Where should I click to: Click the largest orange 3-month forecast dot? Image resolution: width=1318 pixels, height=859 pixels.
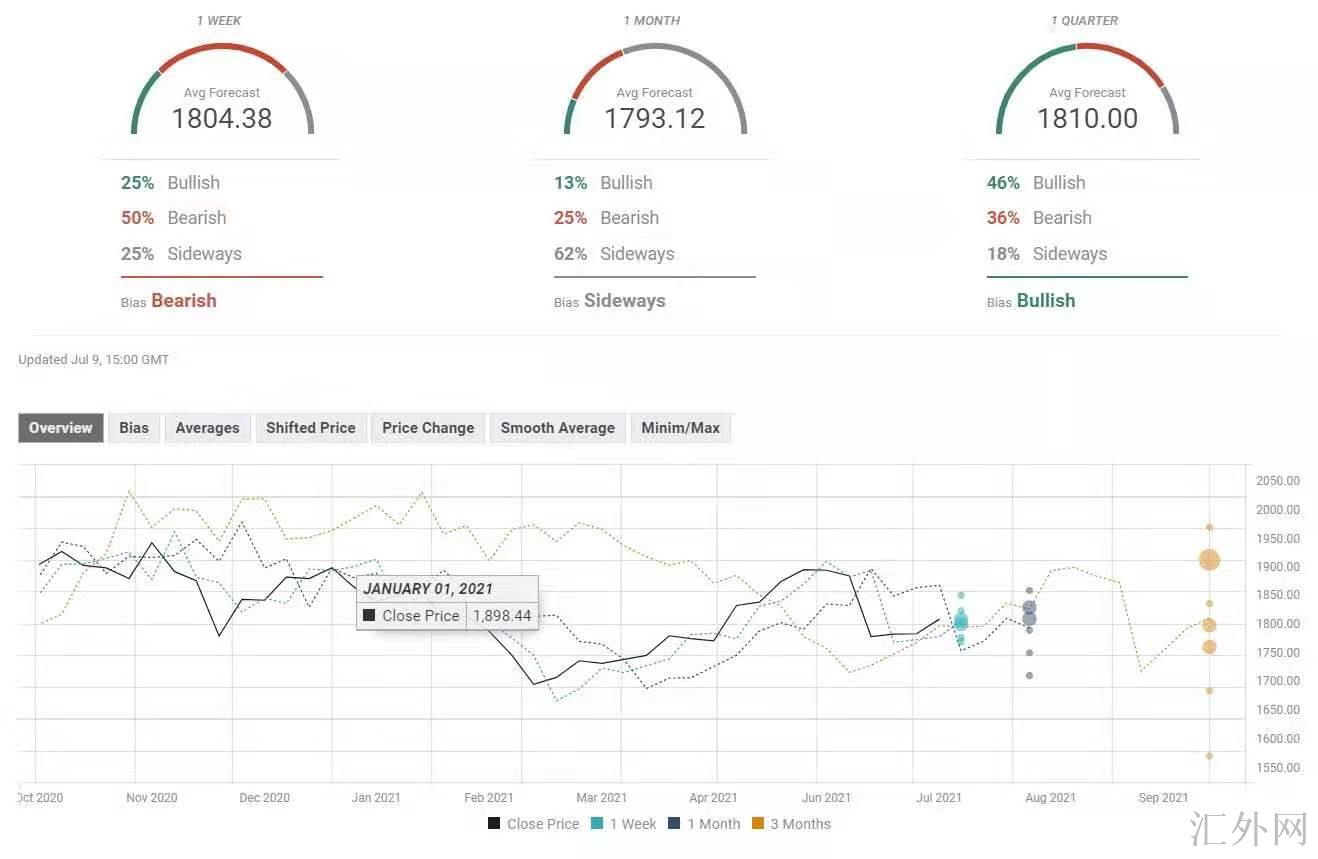1209,560
